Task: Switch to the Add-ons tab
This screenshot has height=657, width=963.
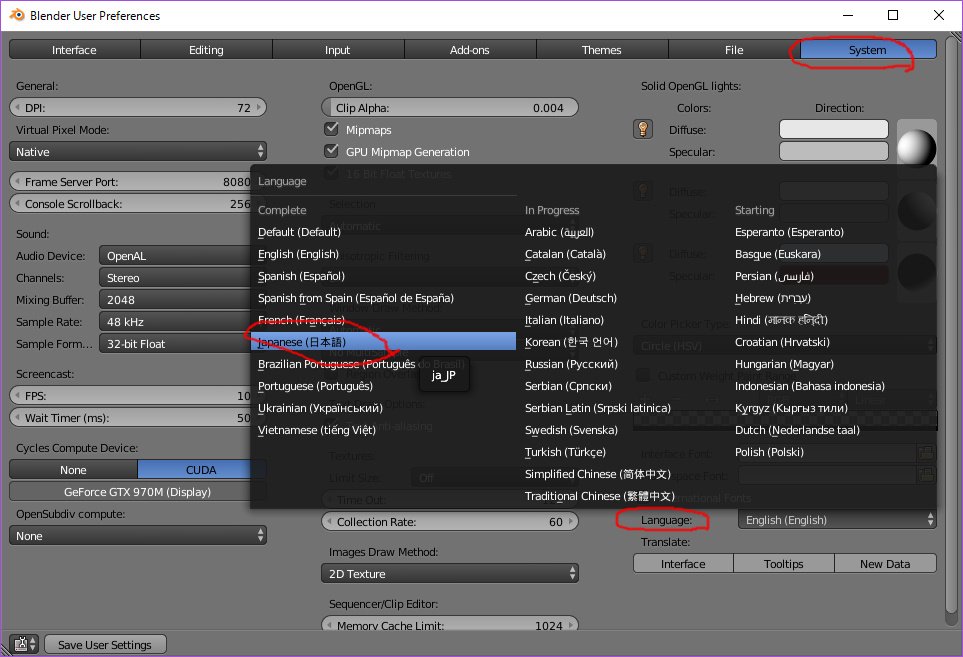Action: [470, 50]
